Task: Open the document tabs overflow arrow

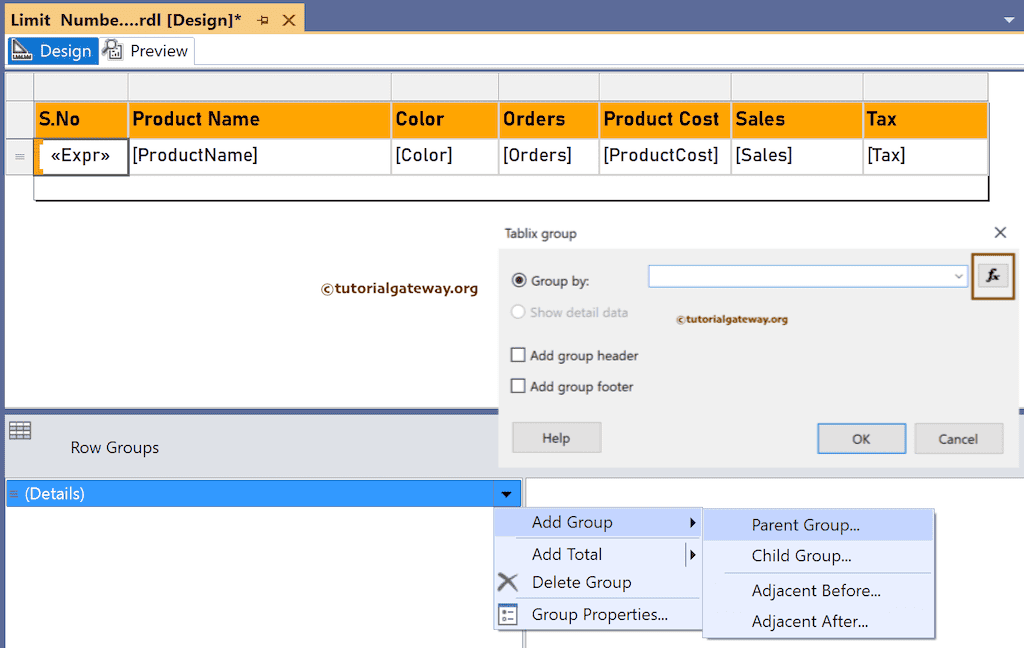Action: [x=1009, y=20]
